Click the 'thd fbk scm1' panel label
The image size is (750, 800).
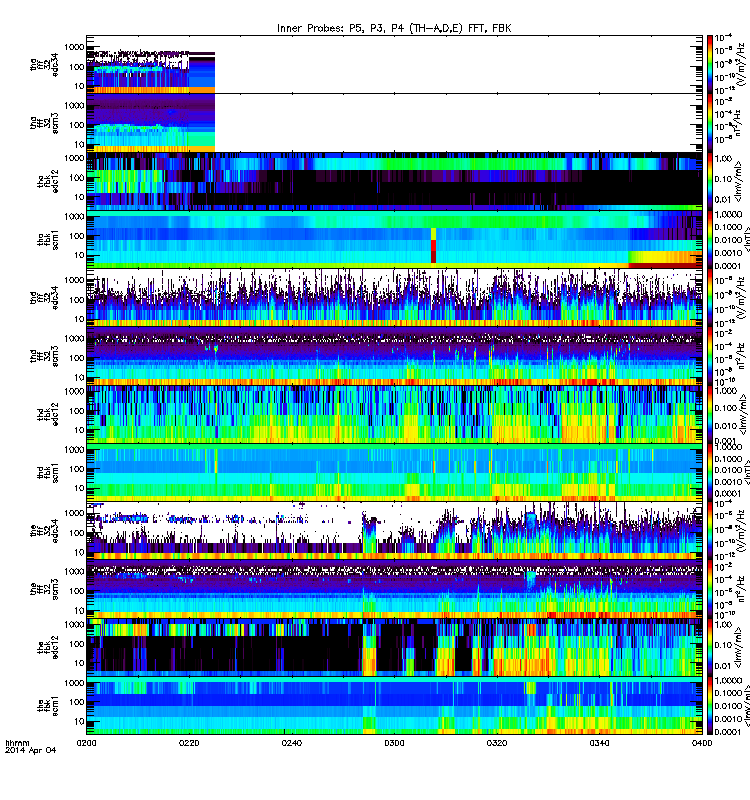(x=48, y=472)
